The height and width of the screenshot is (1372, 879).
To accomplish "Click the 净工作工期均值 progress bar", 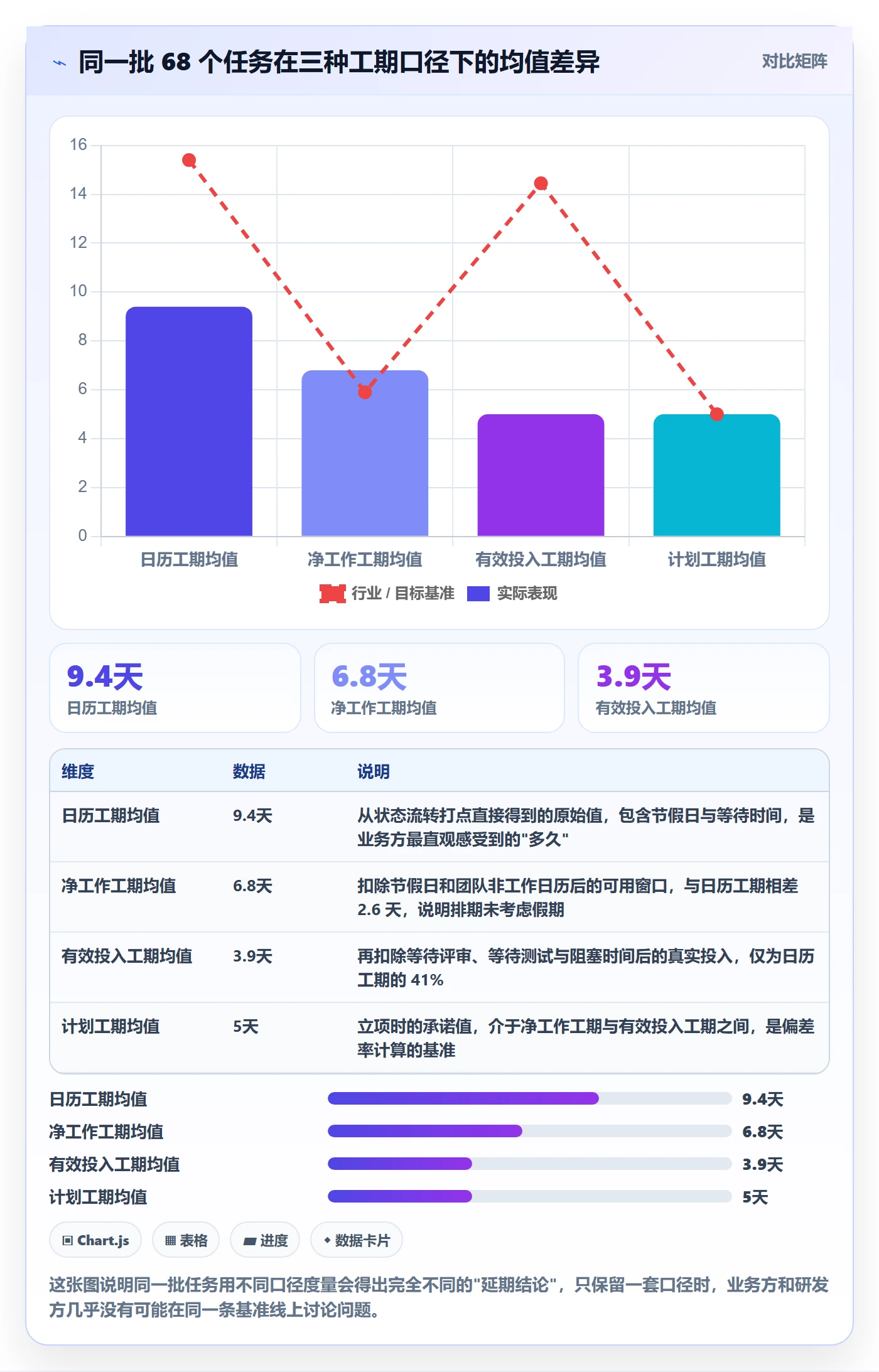I will click(x=529, y=1131).
